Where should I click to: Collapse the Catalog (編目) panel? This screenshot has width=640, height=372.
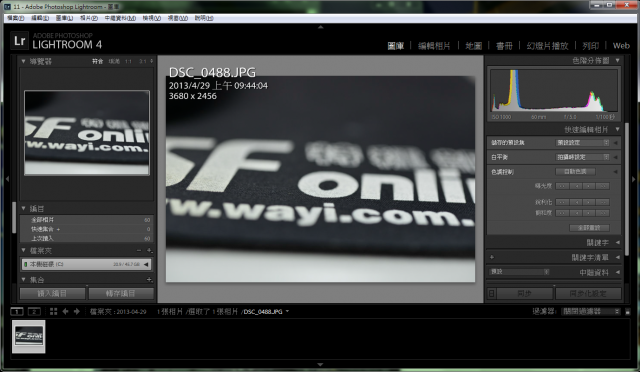click(23, 208)
